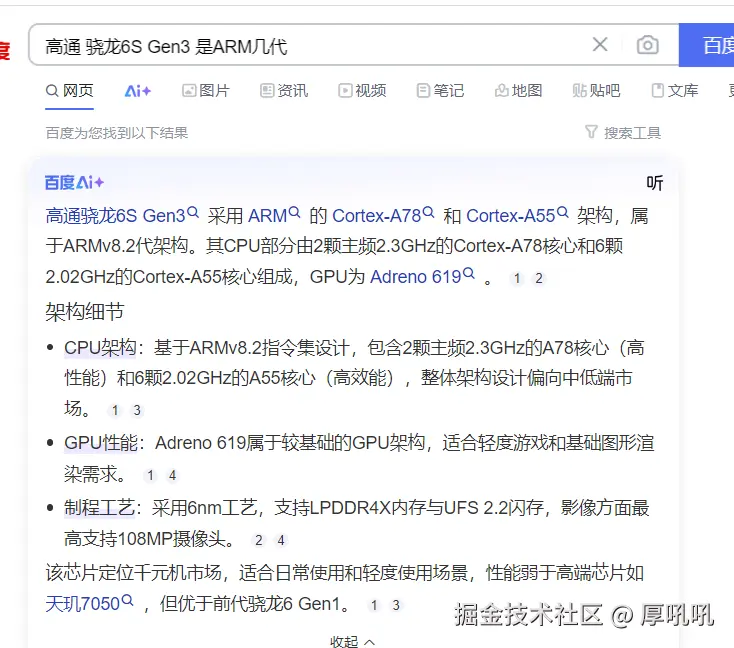Open the 地图 tab
The height and width of the screenshot is (648, 734).
(x=519, y=90)
